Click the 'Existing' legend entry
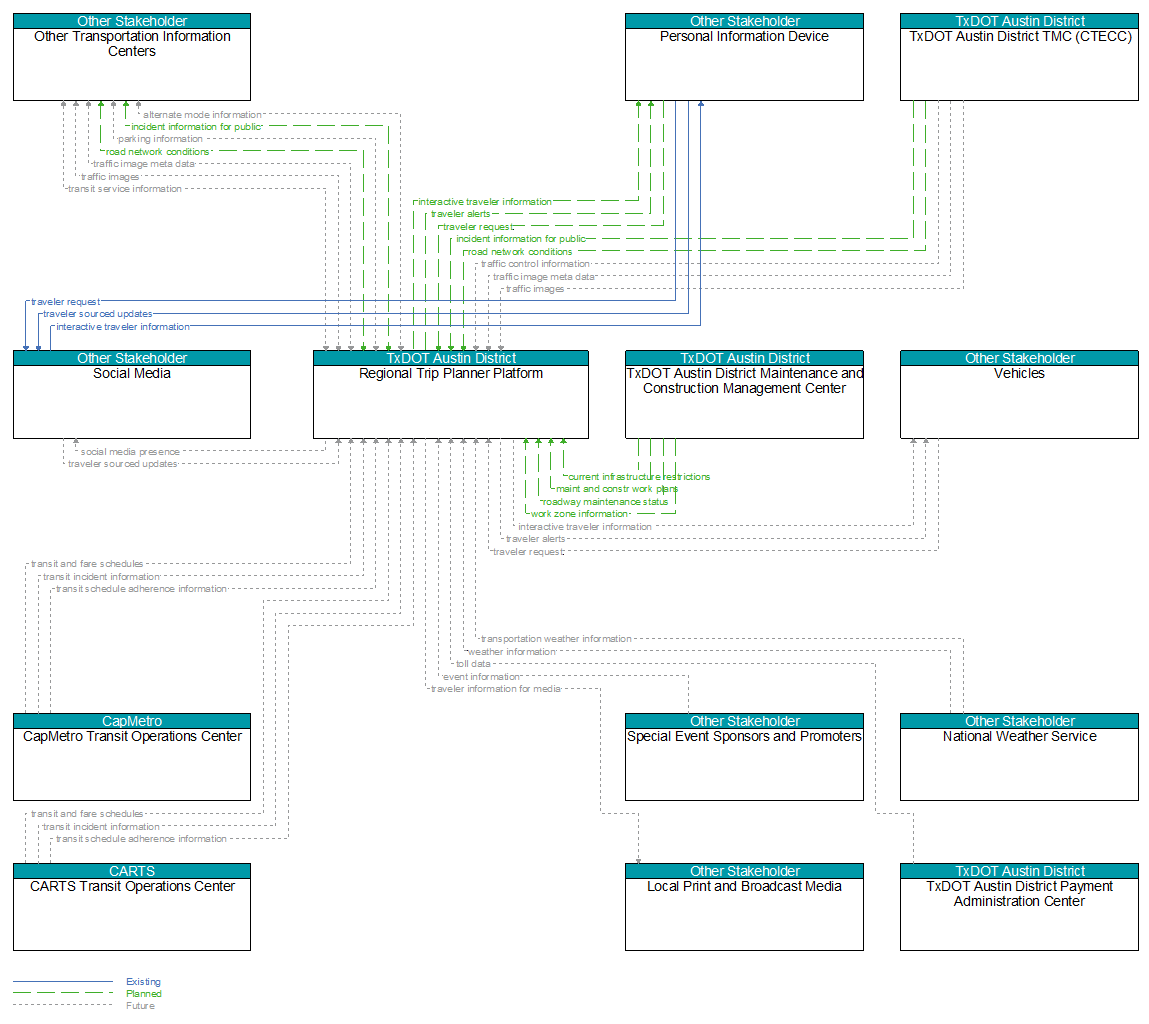 143,981
